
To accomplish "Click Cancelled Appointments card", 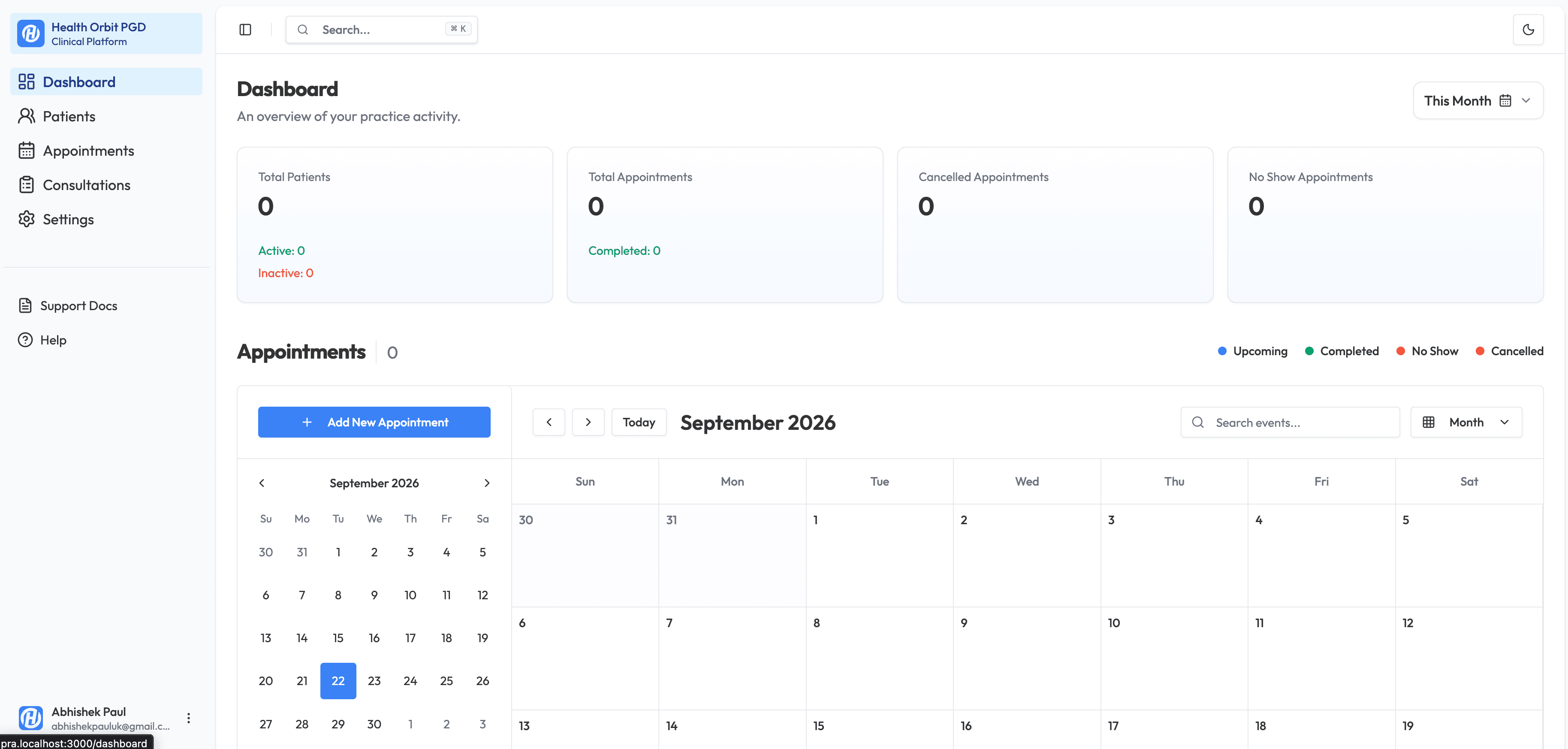I will 1055,225.
